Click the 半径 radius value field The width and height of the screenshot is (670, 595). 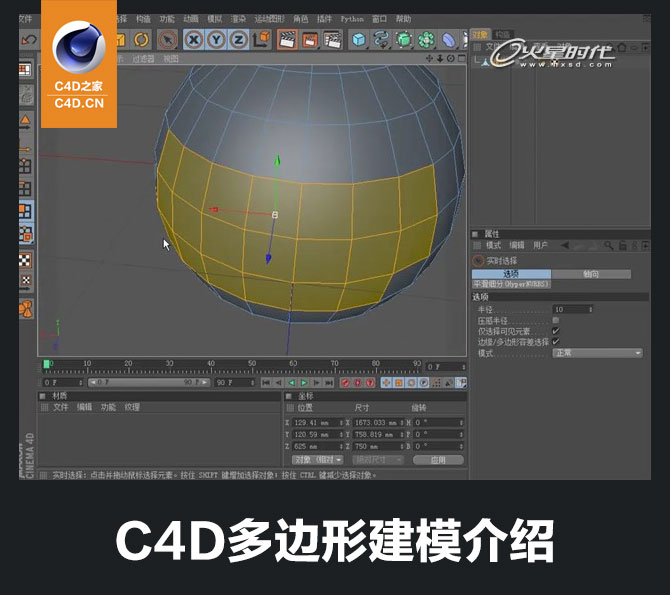(573, 309)
